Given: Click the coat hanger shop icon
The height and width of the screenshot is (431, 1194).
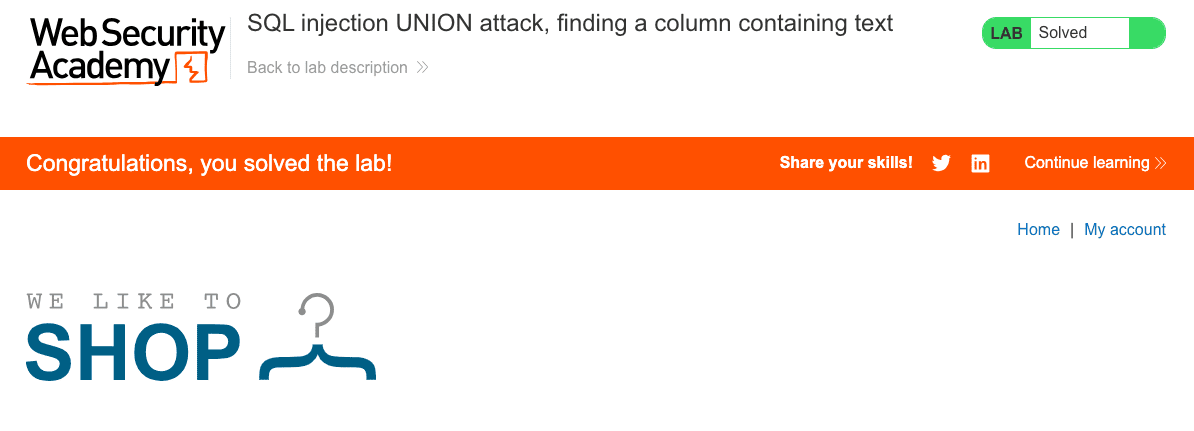Looking at the screenshot, I should tap(317, 338).
